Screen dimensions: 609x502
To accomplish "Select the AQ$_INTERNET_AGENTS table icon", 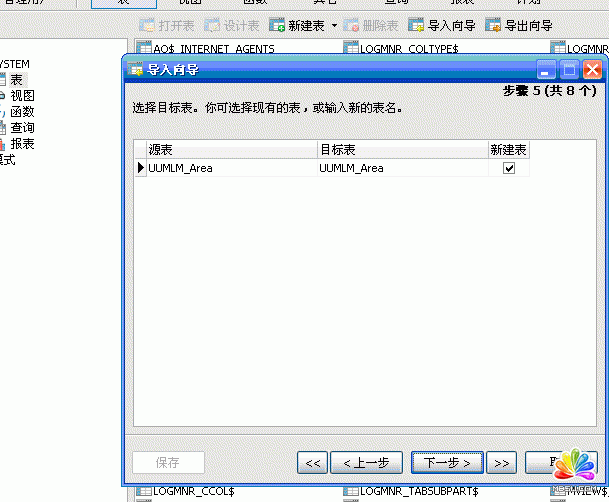I will (x=143, y=48).
